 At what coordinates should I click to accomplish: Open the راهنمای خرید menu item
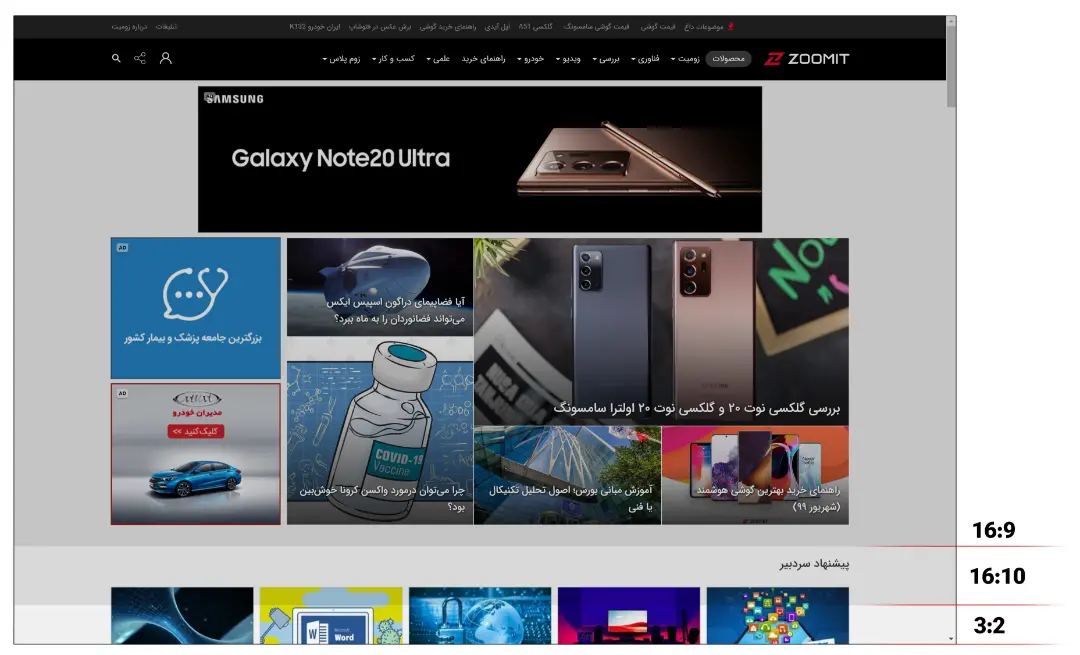484,59
